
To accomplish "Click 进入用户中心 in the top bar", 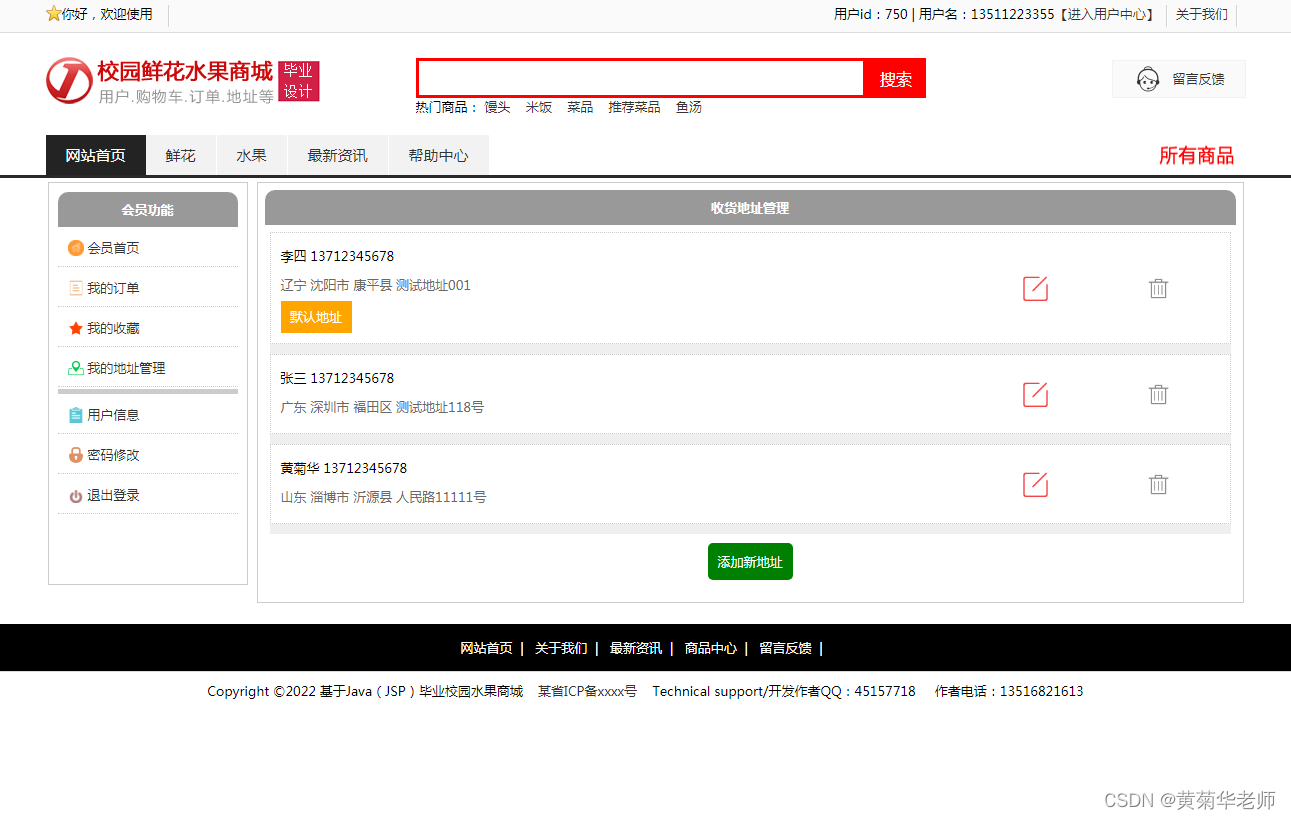I will (x=1106, y=14).
